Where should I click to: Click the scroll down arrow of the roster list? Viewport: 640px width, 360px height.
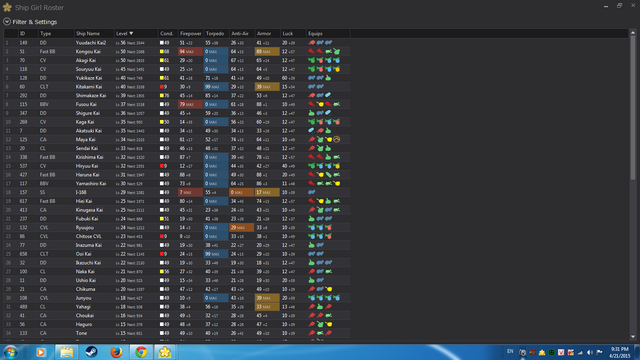click(x=633, y=337)
